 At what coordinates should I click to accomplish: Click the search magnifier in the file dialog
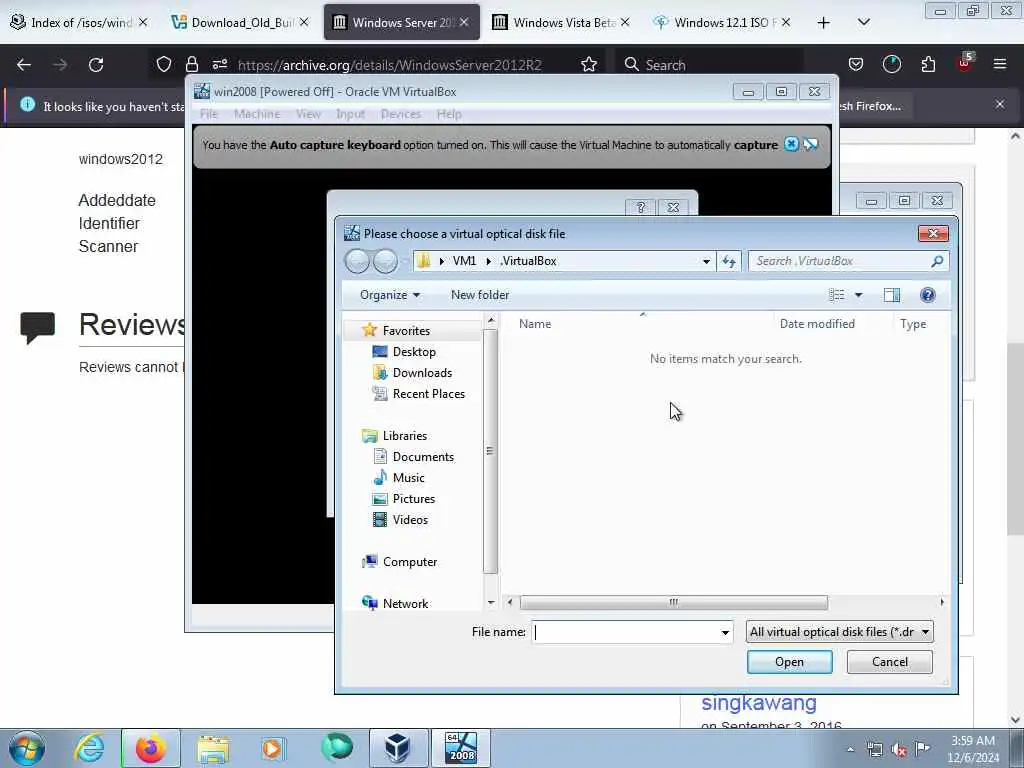click(x=937, y=261)
